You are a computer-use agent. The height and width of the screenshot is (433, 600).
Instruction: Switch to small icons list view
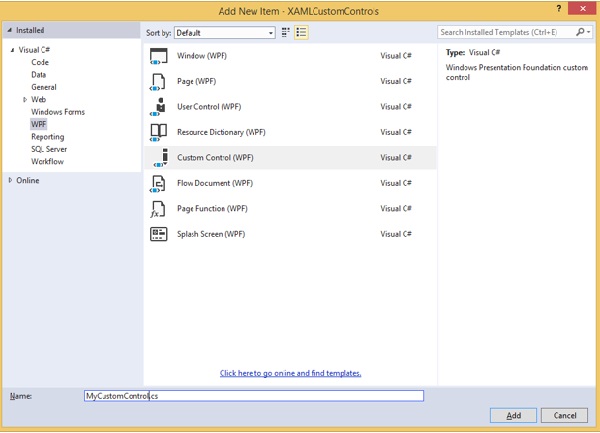[286, 33]
